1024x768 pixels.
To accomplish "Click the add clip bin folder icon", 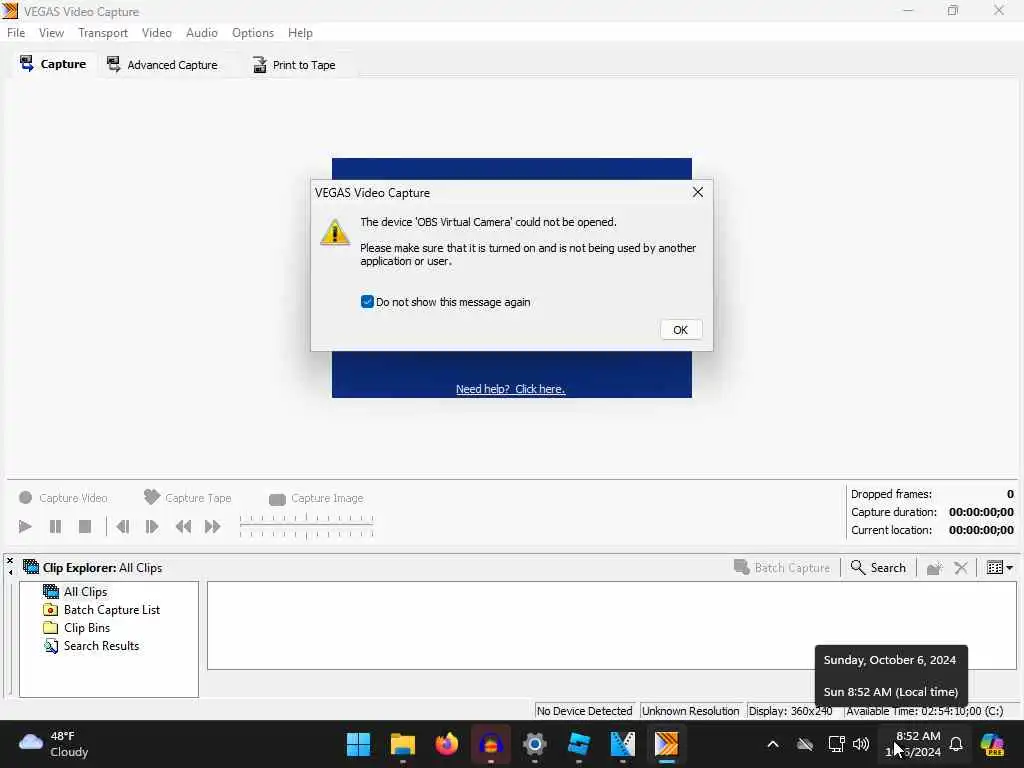I will [x=934, y=568].
